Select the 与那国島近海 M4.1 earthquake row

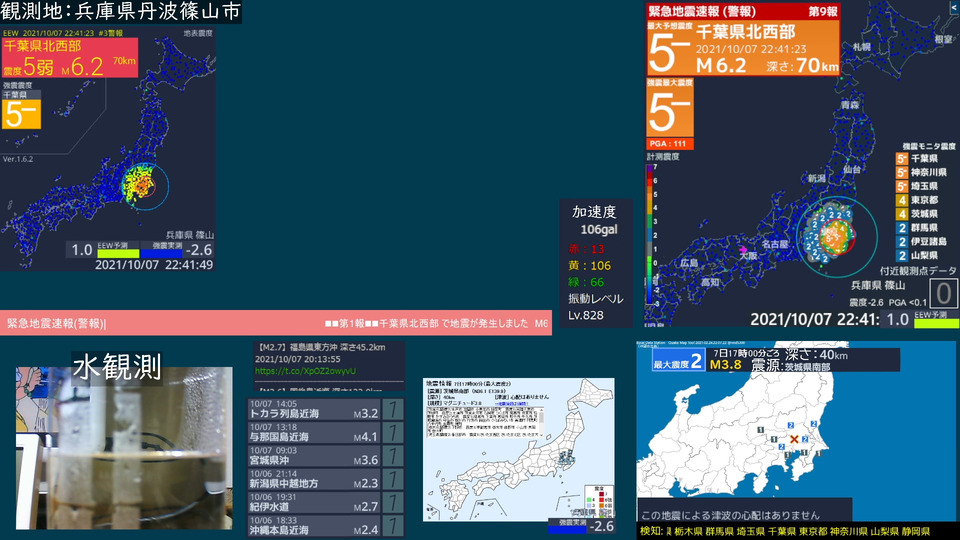(x=326, y=432)
